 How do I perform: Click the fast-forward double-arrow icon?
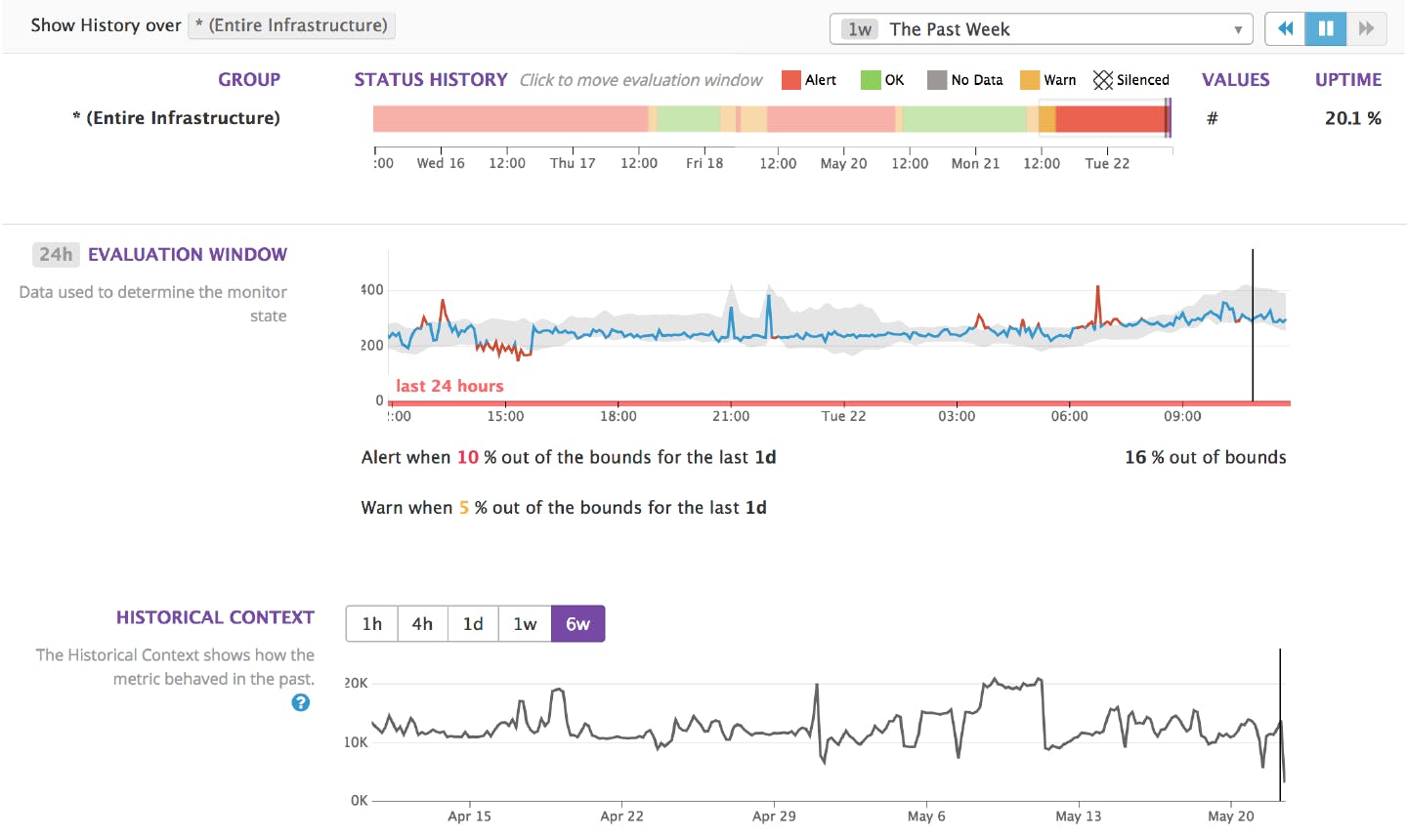tap(1366, 28)
